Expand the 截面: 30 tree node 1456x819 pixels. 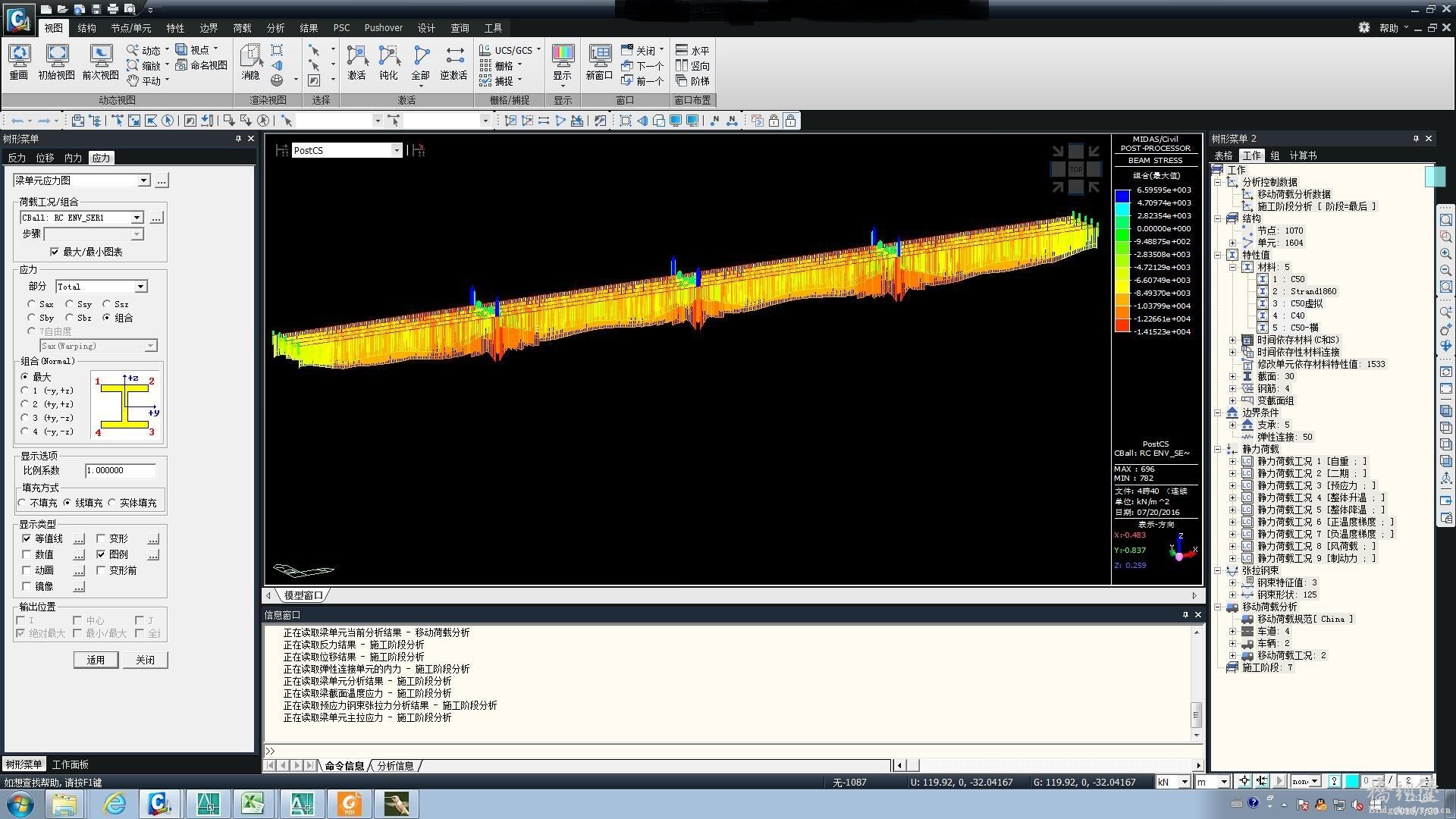pos(1232,376)
